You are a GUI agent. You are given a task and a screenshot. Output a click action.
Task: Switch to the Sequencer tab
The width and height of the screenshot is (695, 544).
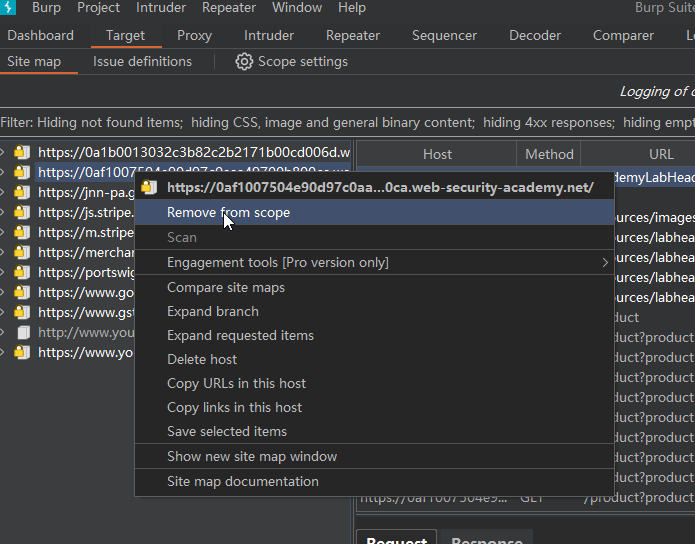point(444,35)
